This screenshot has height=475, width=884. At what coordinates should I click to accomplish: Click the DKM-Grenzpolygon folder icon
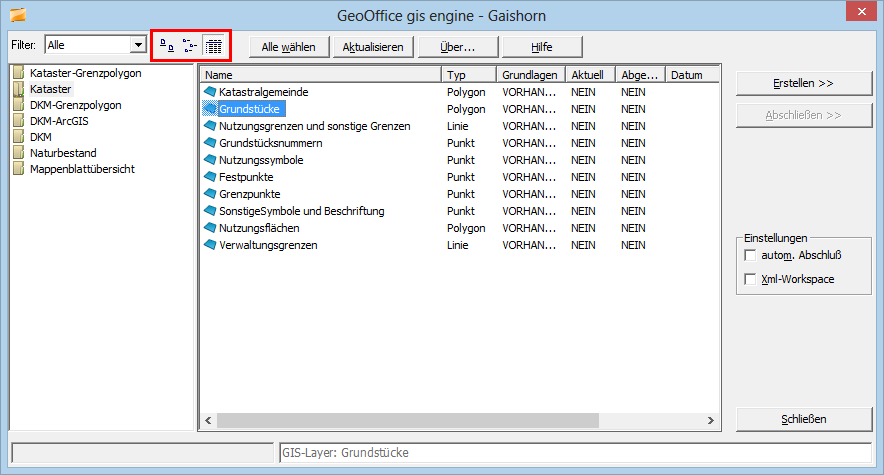coord(19,105)
